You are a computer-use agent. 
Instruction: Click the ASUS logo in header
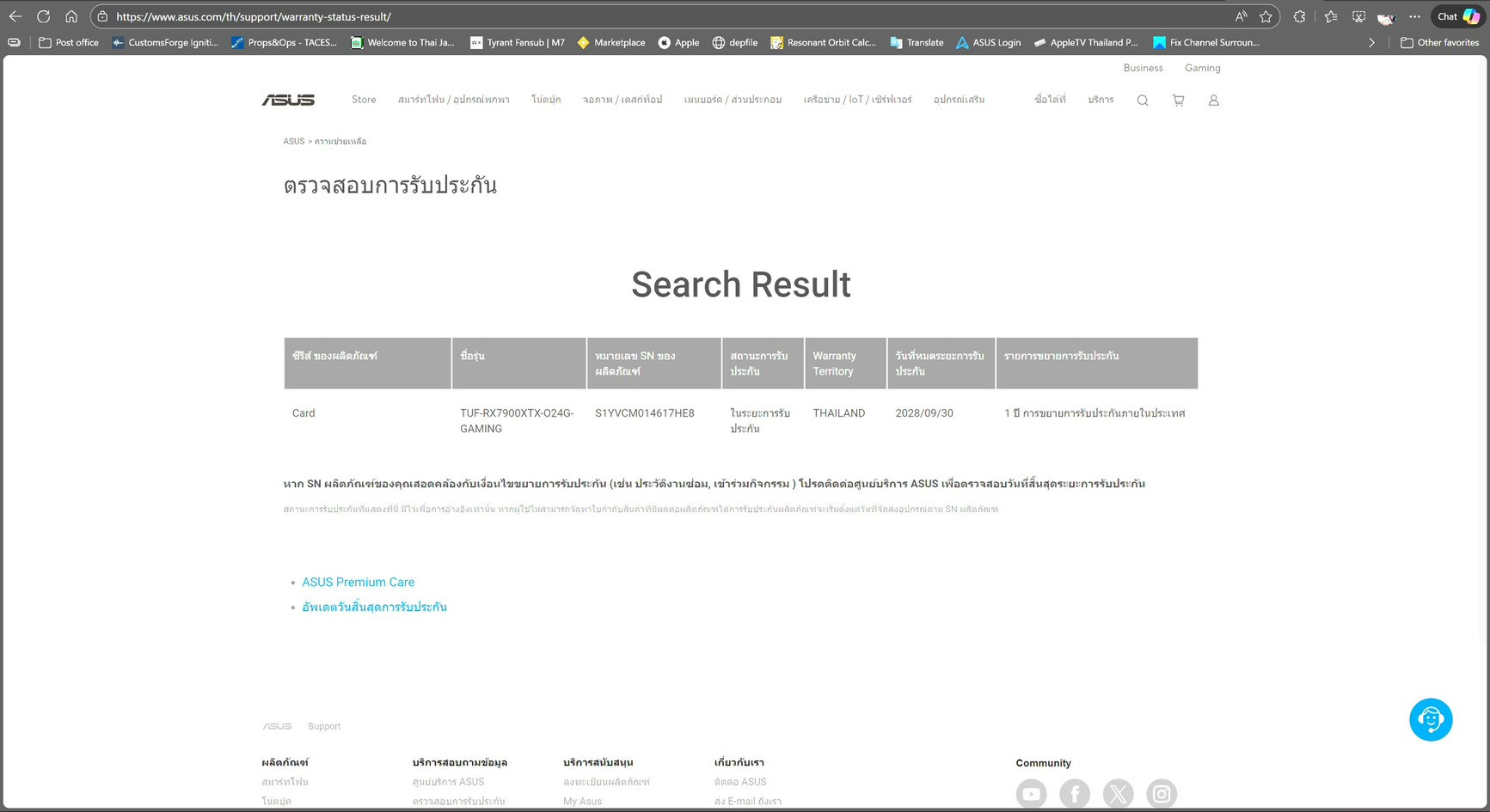(x=288, y=101)
